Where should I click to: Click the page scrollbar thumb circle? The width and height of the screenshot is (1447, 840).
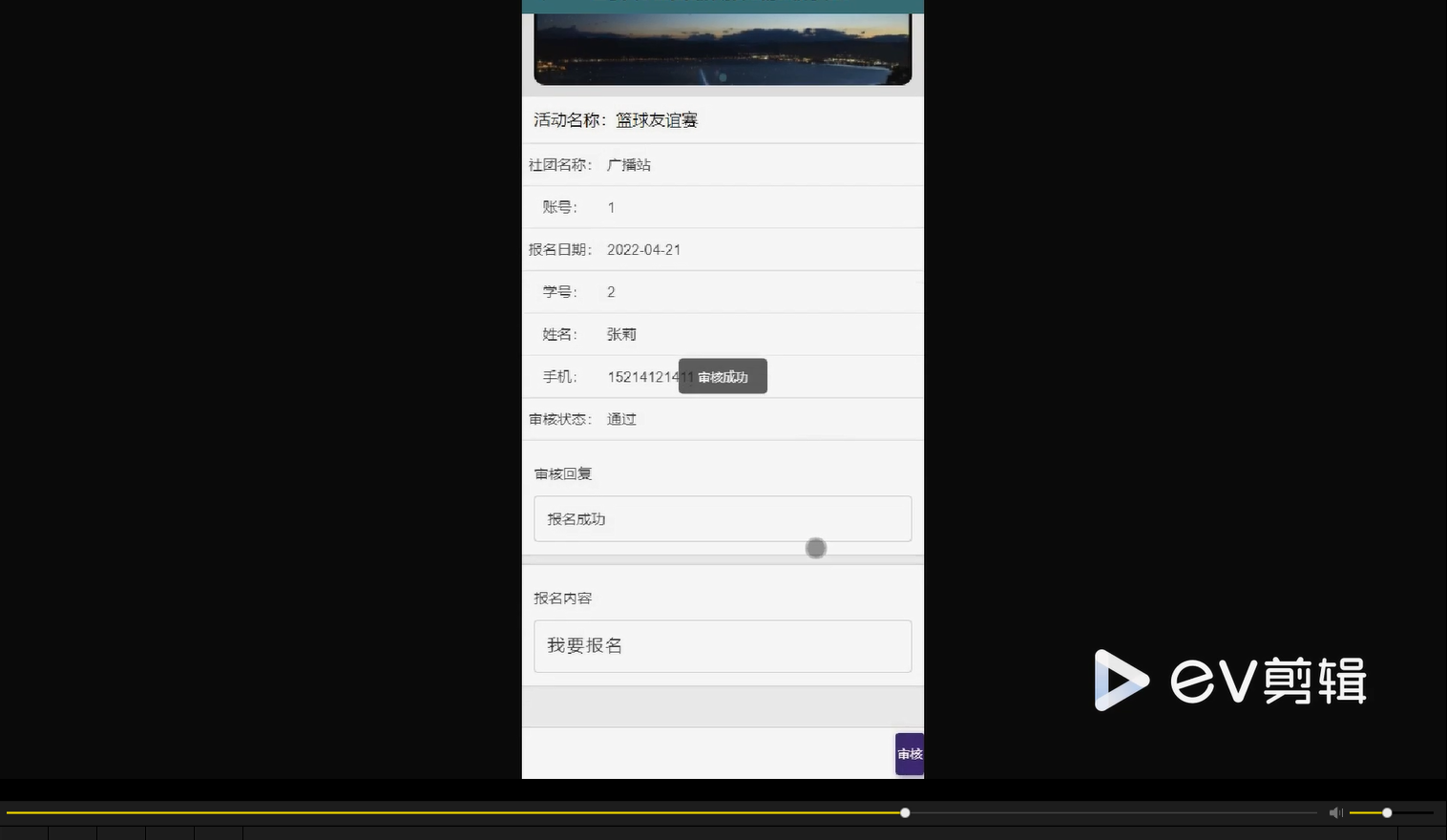tap(816, 547)
